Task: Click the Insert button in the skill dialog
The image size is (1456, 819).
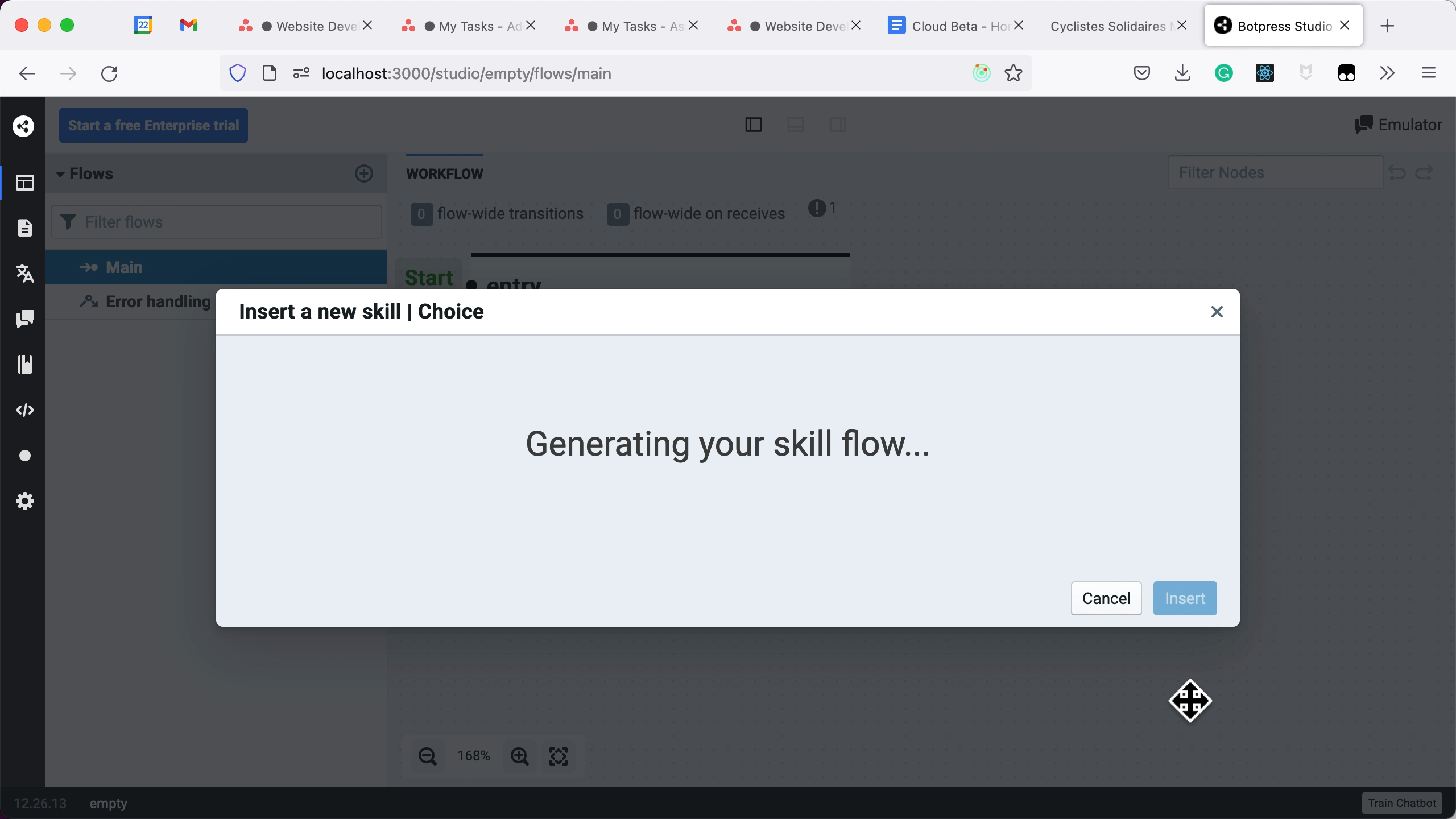Action: [1184, 598]
